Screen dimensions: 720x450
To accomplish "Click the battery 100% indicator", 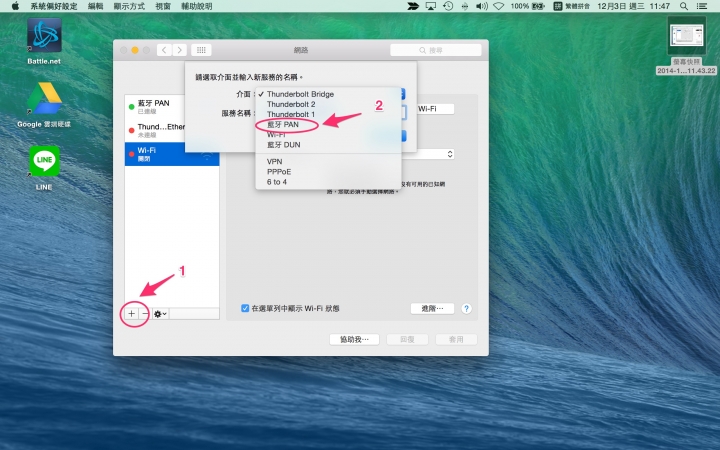I will pos(528,6).
